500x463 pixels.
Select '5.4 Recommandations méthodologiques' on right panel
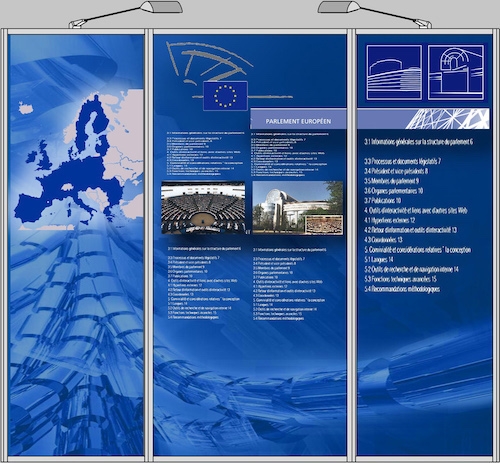pyautogui.click(x=402, y=289)
